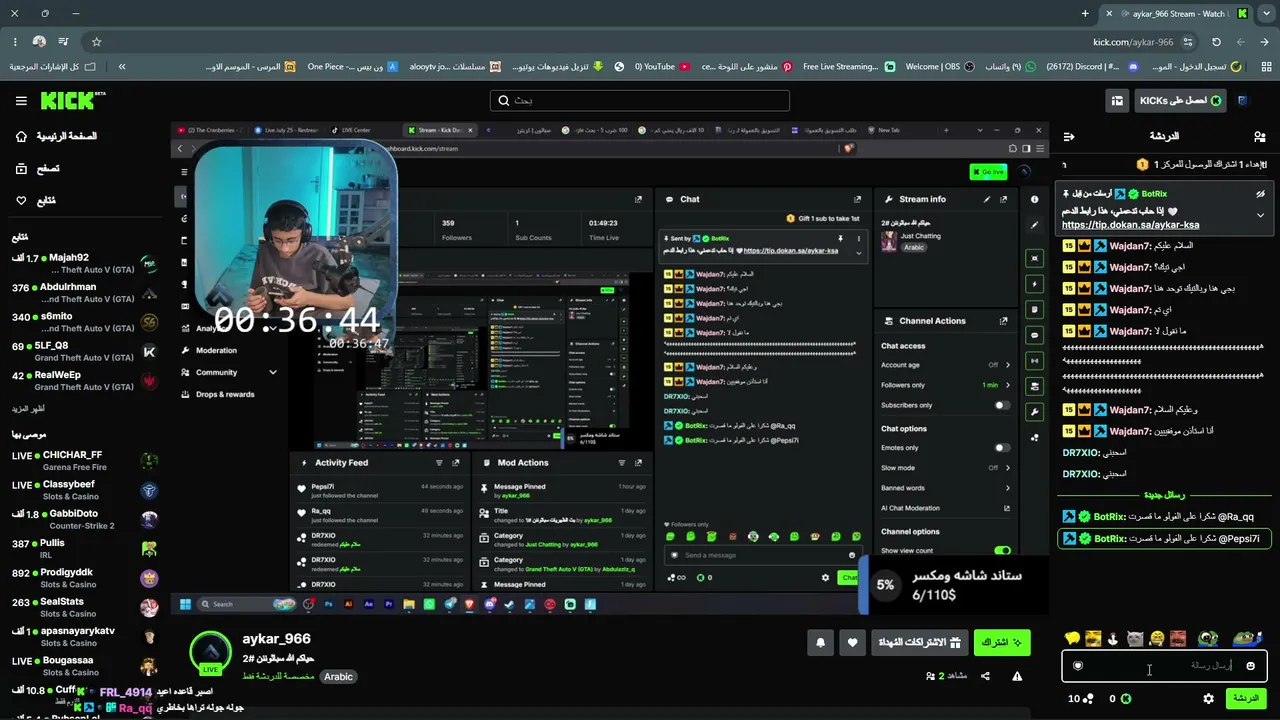Open the Kick hamburger sidebar menu
Screen dimensions: 1280x720
pos(21,100)
